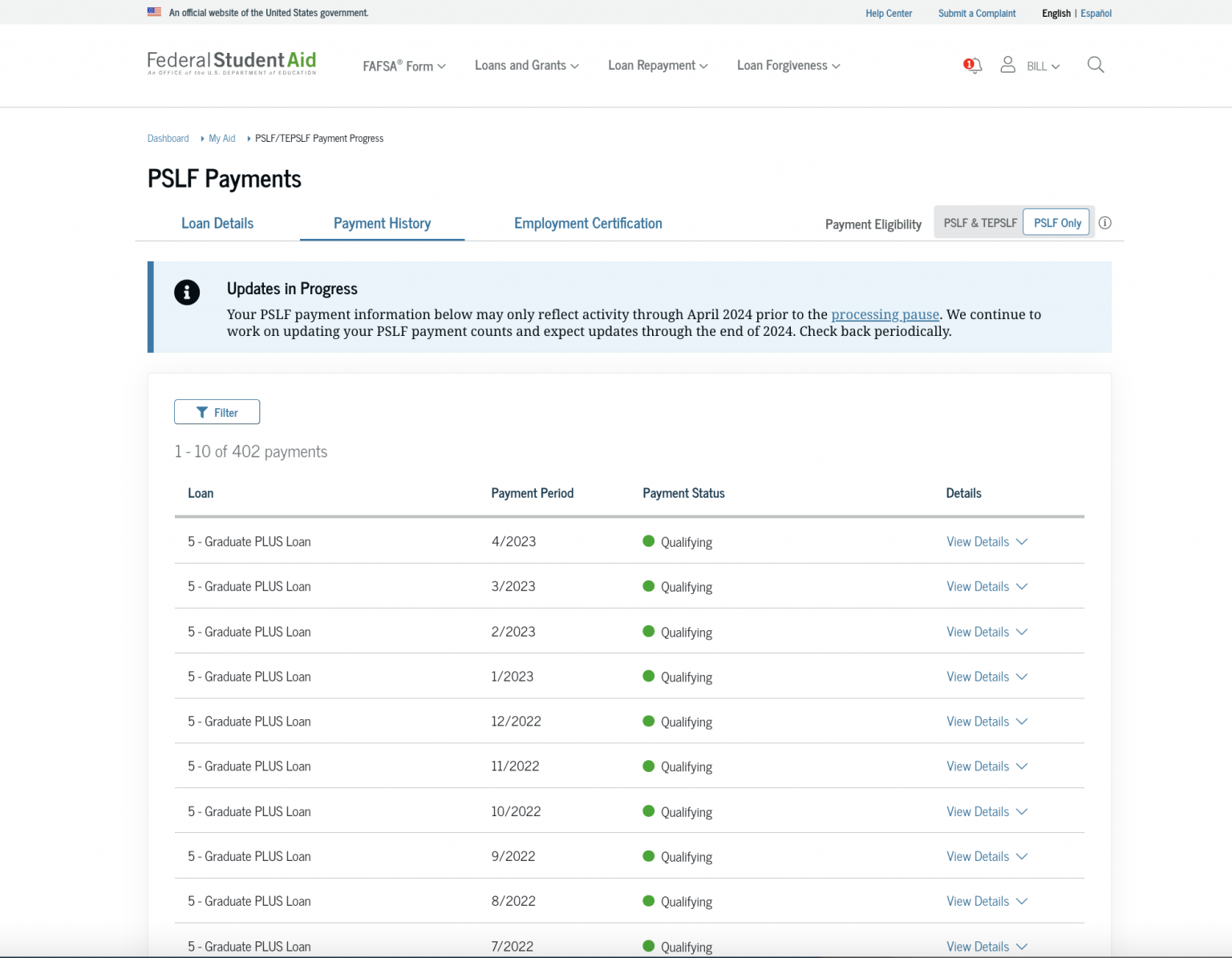Image resolution: width=1232 pixels, height=958 pixels.
Task: Switch to PSLF & TEPSLF view
Action: 979,222
